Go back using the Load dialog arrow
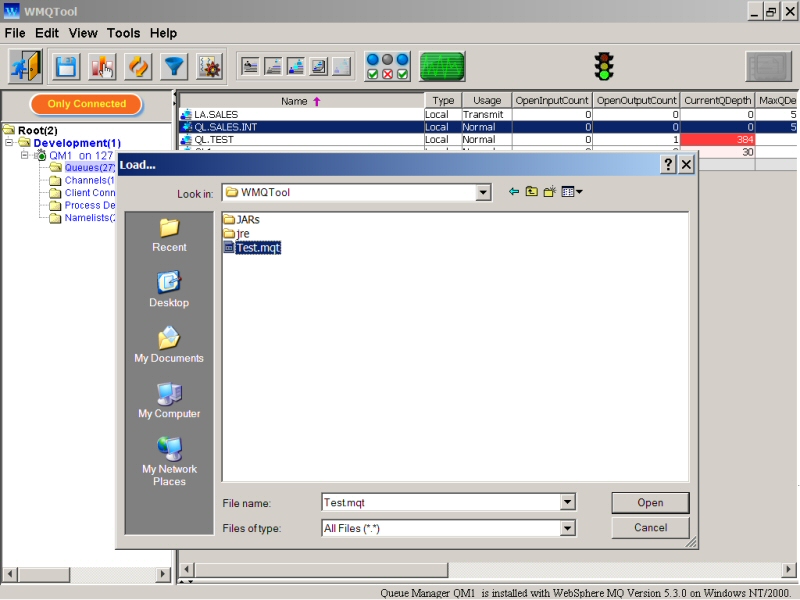The width and height of the screenshot is (800, 600). point(514,192)
